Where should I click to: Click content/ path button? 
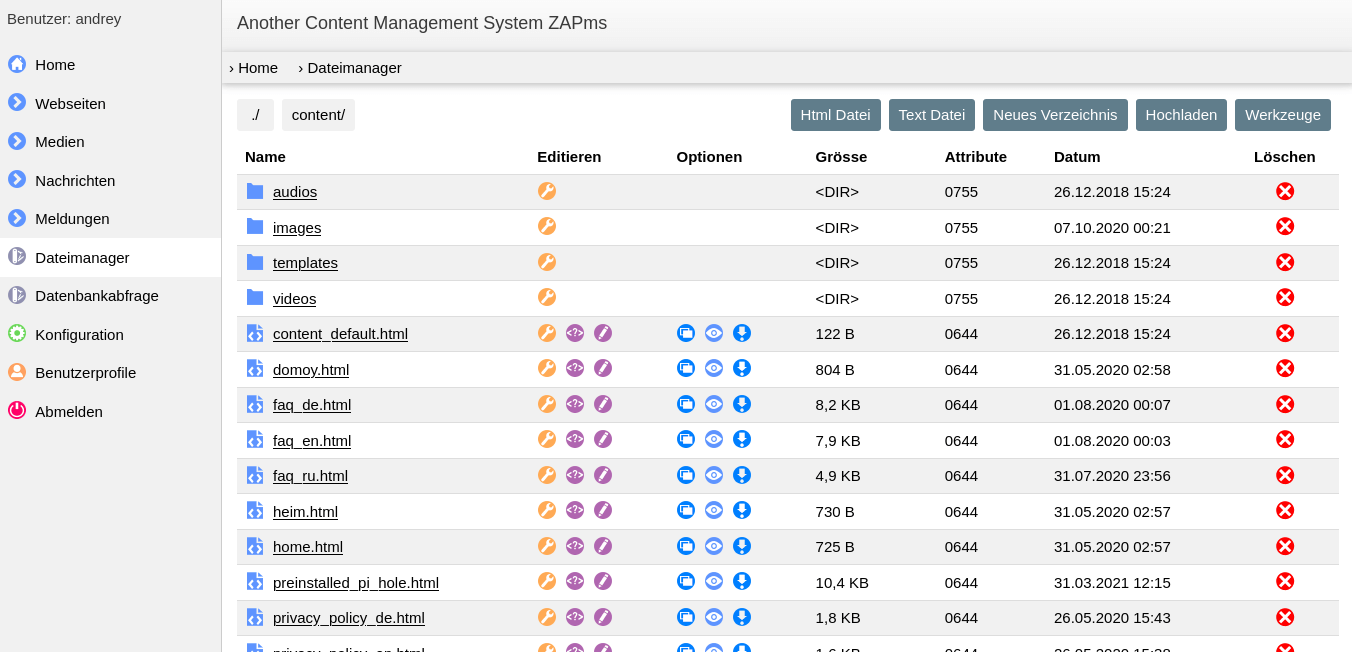318,115
